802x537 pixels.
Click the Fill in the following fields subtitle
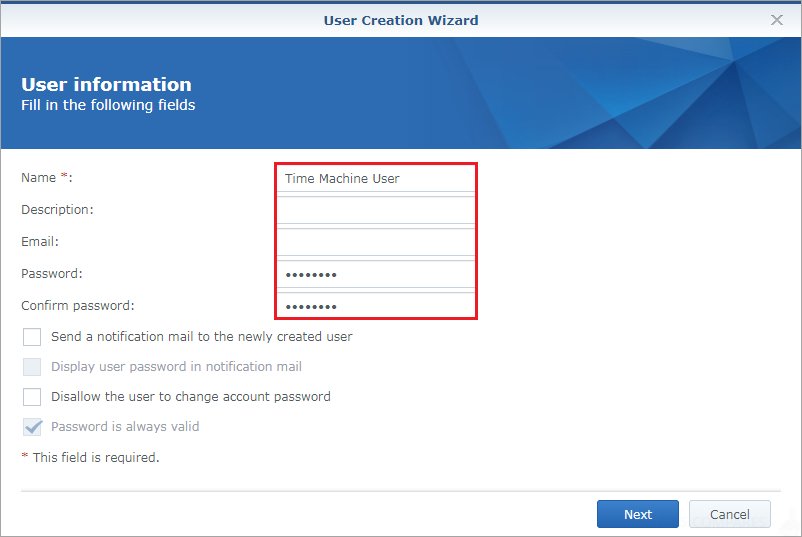coord(108,105)
